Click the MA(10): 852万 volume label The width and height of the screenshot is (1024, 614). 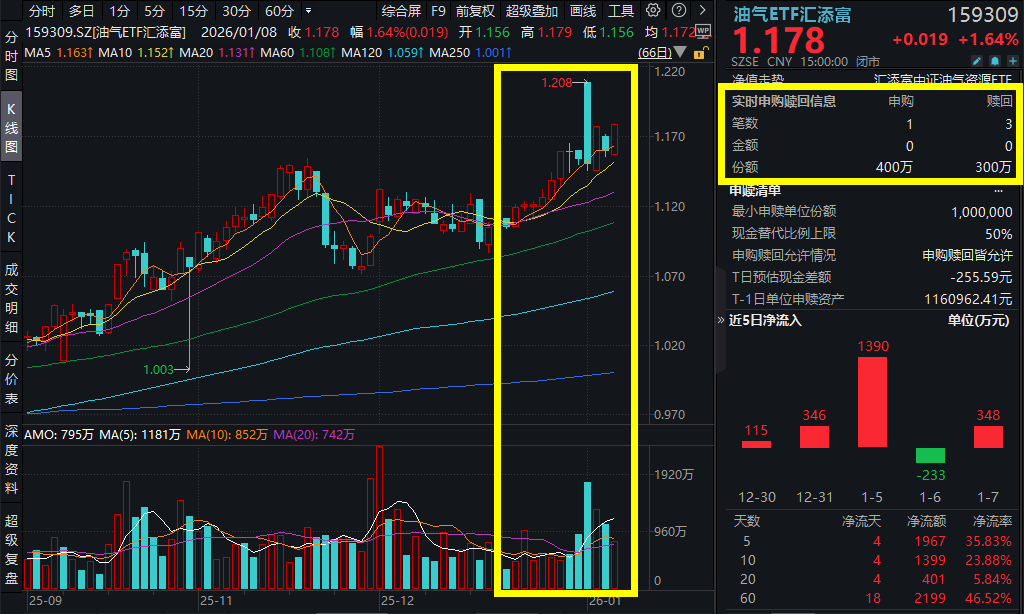pyautogui.click(x=227, y=434)
